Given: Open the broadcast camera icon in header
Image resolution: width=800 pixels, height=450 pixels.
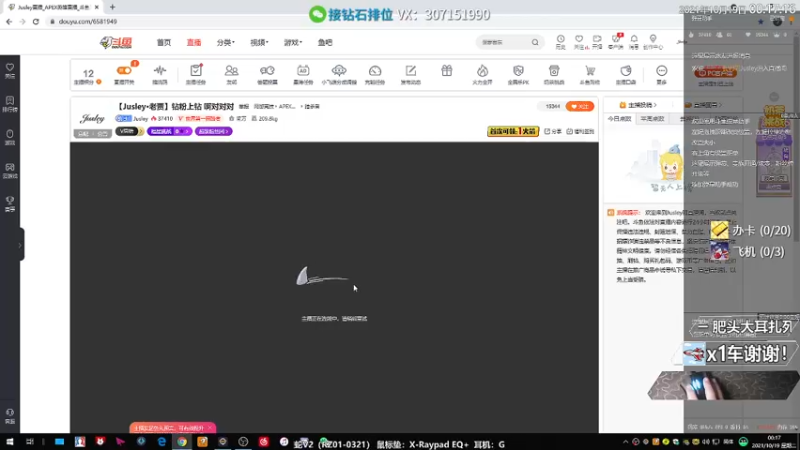Looking at the screenshot, I should point(597,42).
